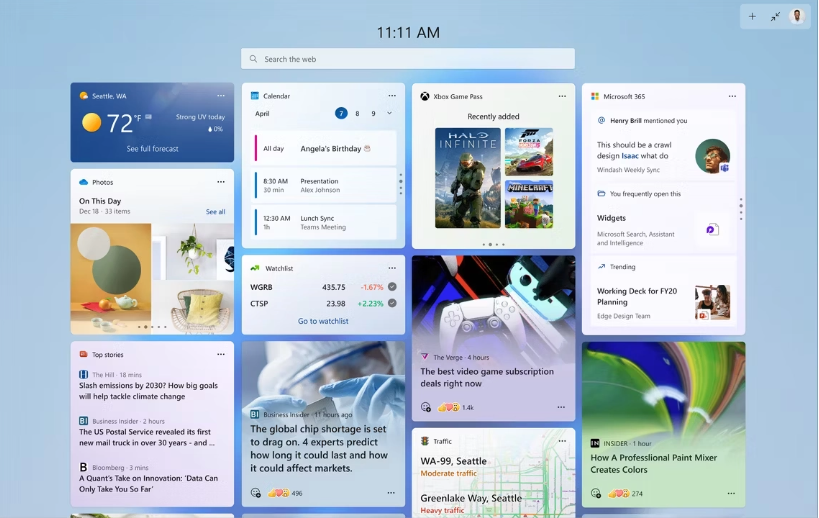React to the chip shortage article
The width and height of the screenshot is (819, 518).
coord(255,493)
